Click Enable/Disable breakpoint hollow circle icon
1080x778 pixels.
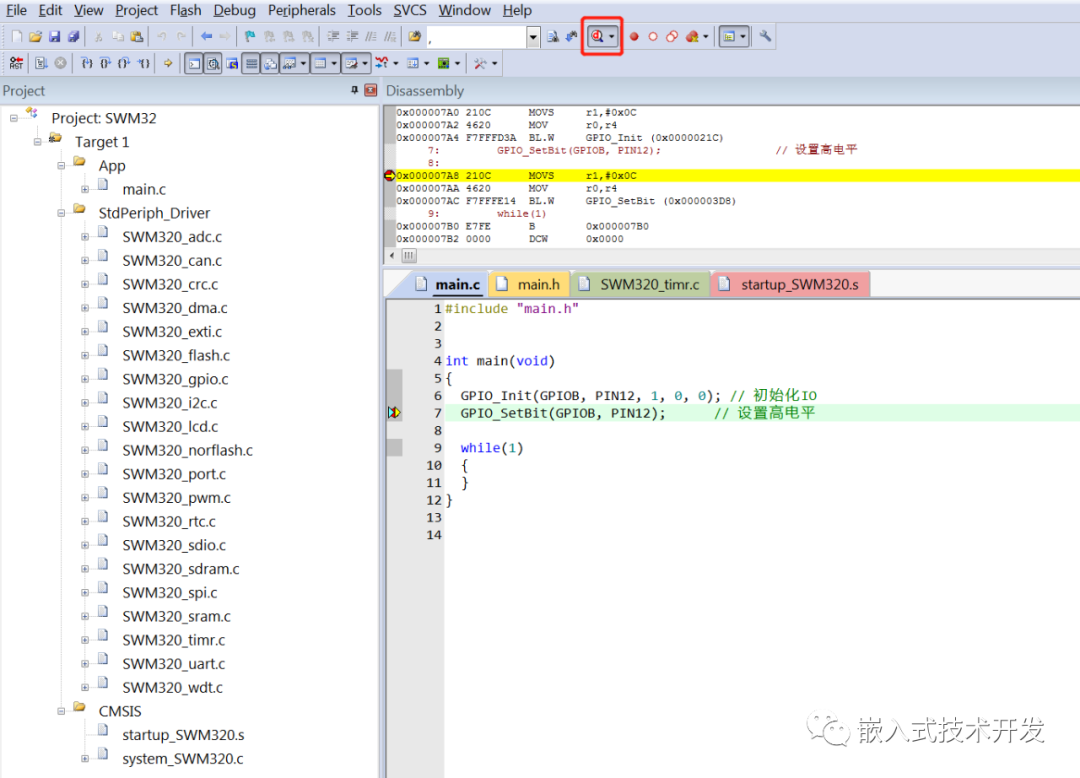coord(652,36)
